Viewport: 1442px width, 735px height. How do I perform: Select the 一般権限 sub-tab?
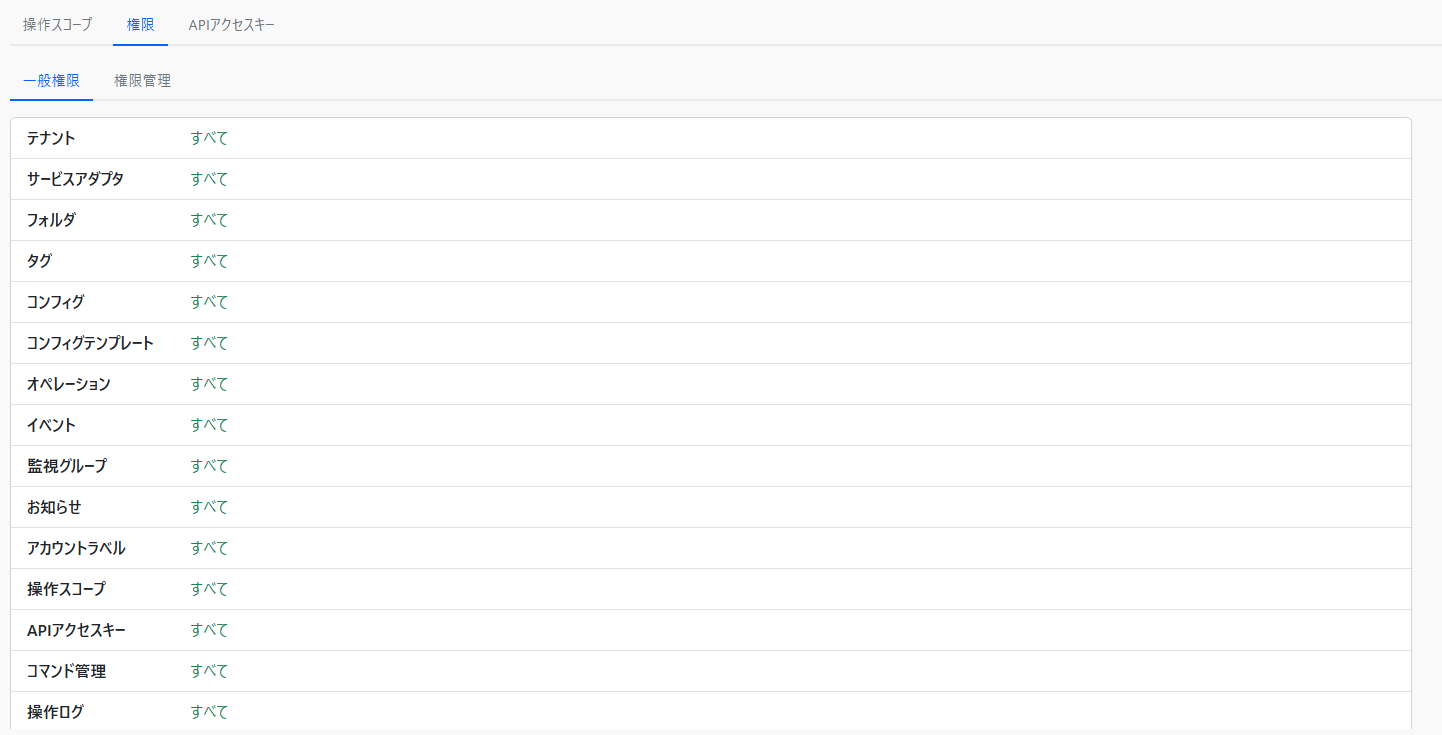(x=51, y=81)
